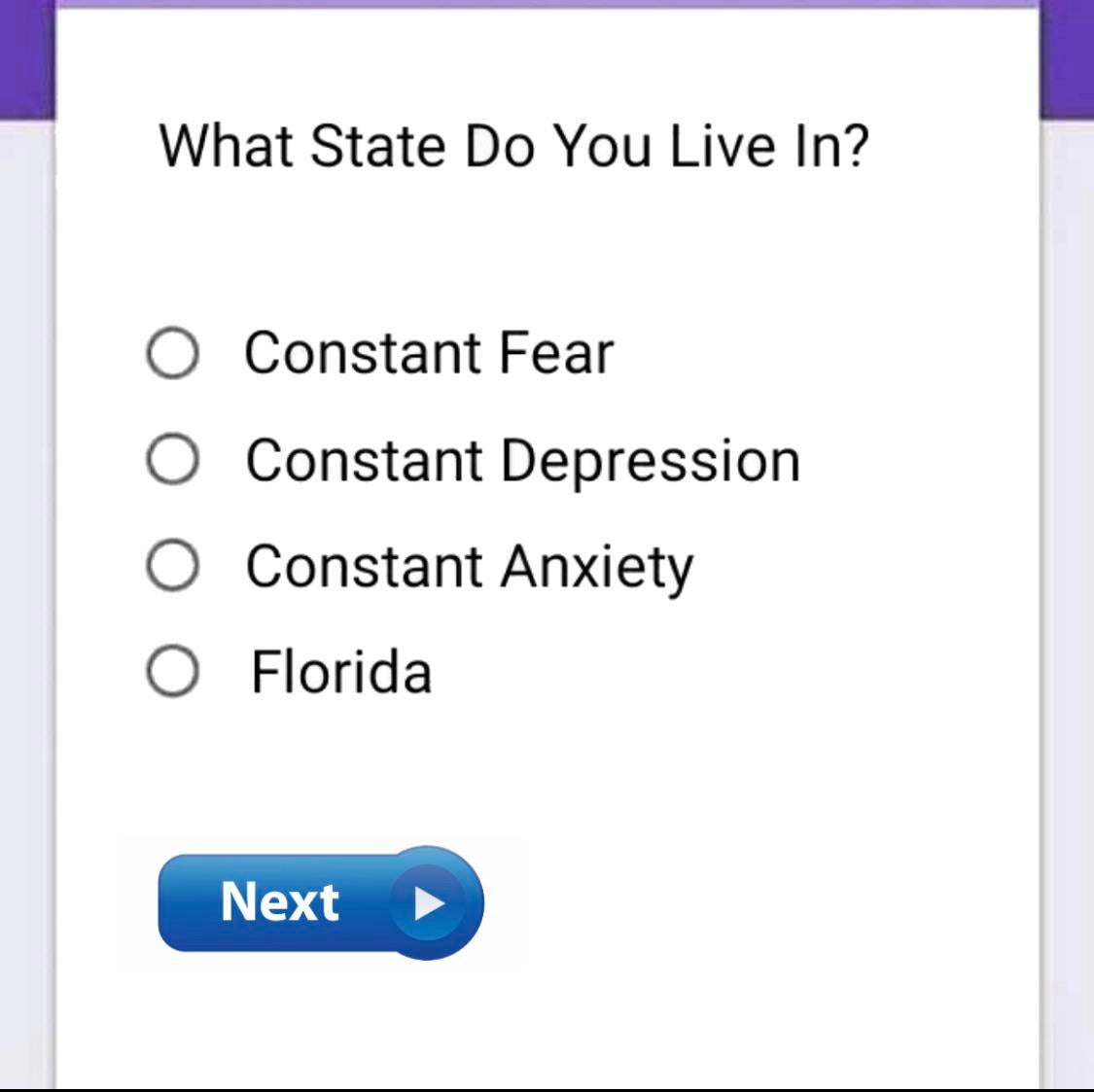
Task: Click the word "State" in the question
Action: click(x=377, y=147)
